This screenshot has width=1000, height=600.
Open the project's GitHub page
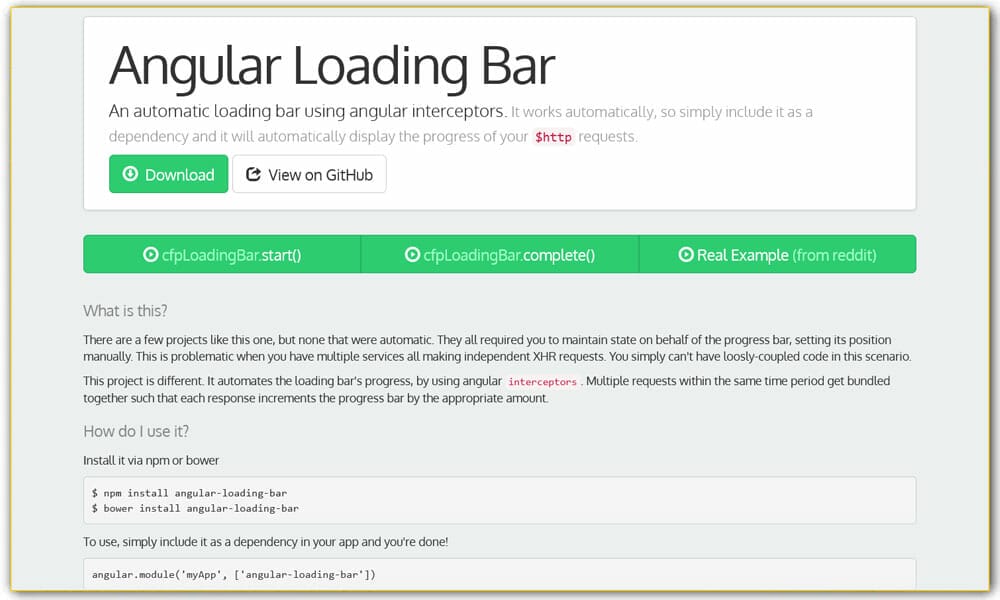tap(309, 174)
